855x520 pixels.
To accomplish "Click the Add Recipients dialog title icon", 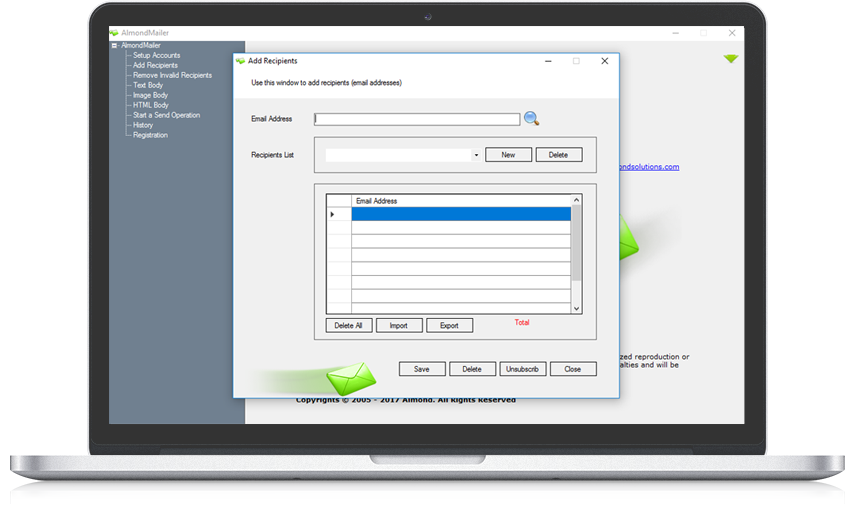I will pyautogui.click(x=240, y=61).
